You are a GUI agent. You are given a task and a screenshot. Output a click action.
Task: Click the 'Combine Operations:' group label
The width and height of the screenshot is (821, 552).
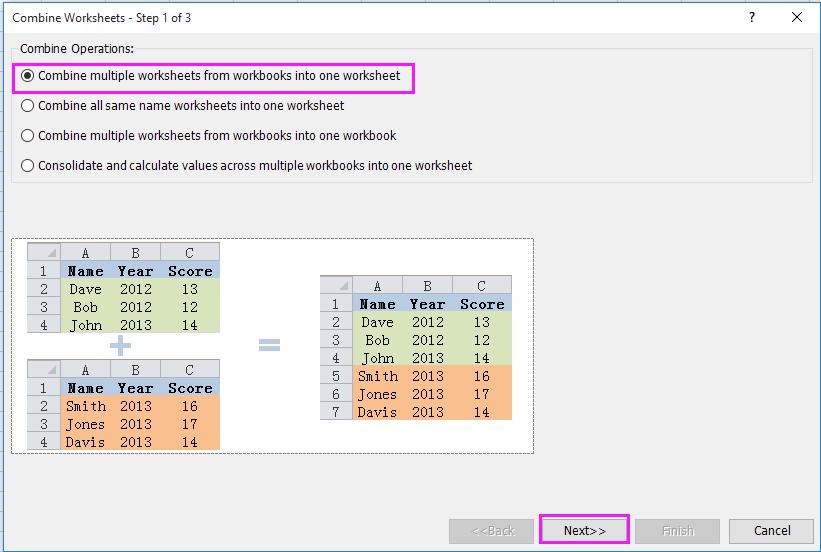(x=77, y=49)
